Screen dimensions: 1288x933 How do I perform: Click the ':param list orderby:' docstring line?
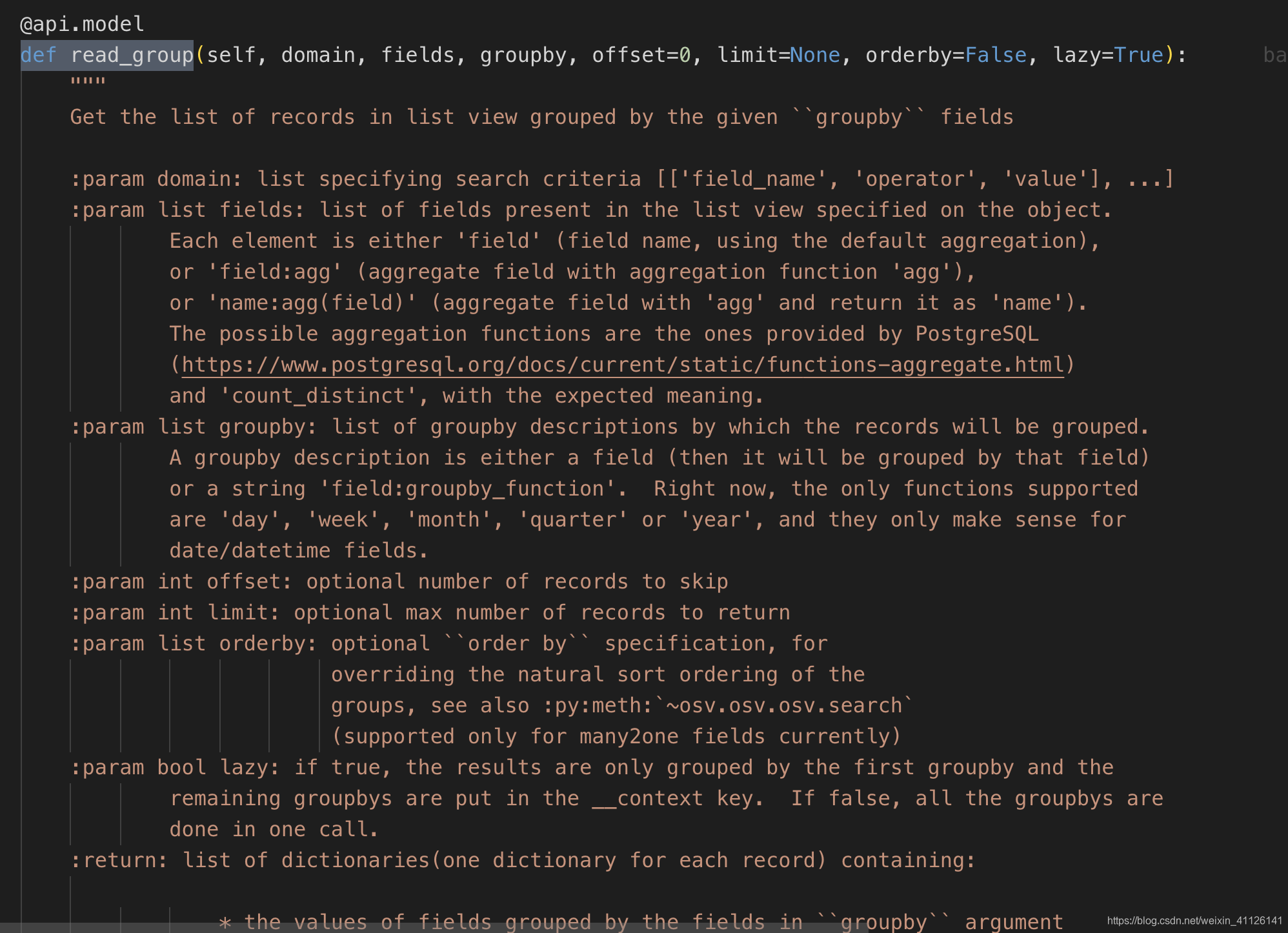pyautogui.click(x=449, y=644)
